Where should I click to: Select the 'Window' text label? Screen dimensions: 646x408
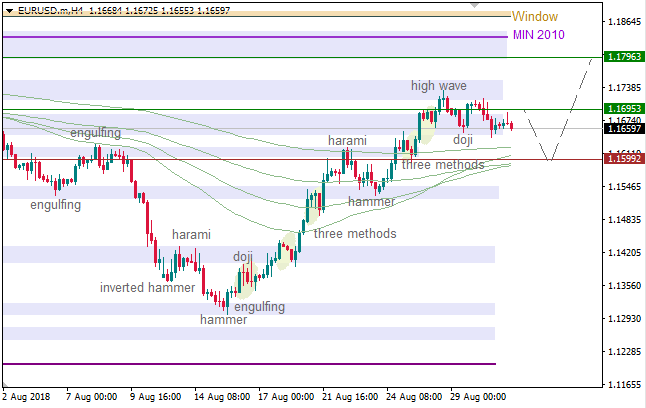click(534, 17)
